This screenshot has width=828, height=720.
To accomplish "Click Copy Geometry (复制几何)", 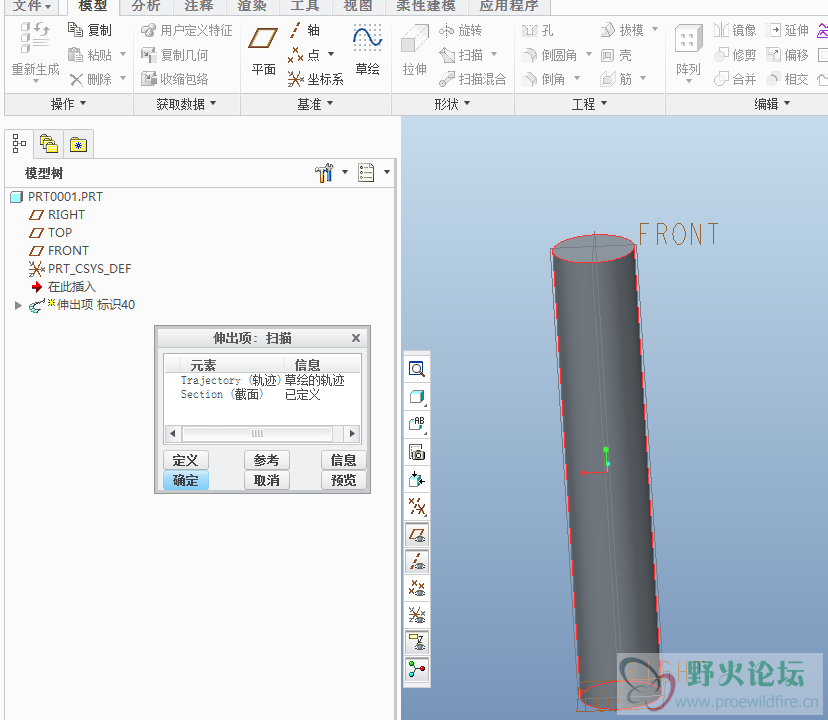I will (175, 54).
